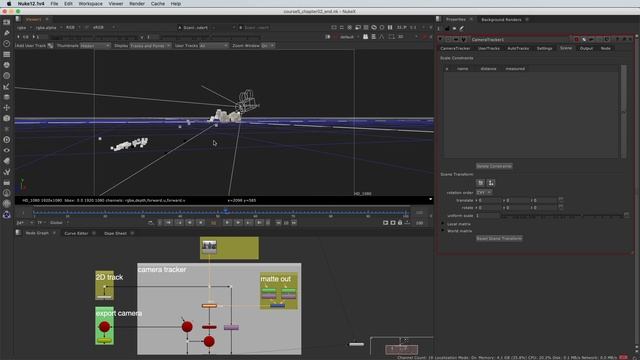This screenshot has width=640, height=360.
Task: Click the animation menu beside translate fields
Action: pos(561,200)
